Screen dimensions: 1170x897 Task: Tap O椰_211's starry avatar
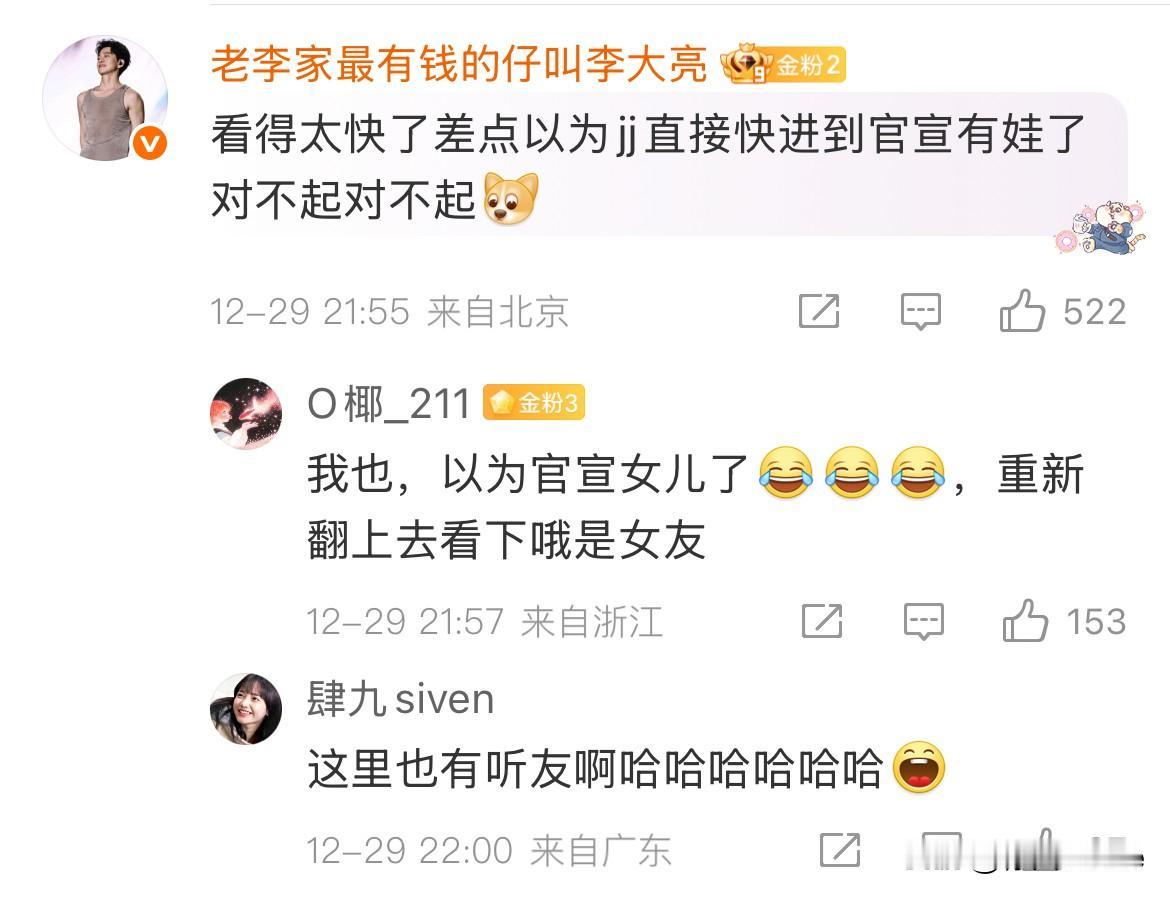[x=246, y=413]
